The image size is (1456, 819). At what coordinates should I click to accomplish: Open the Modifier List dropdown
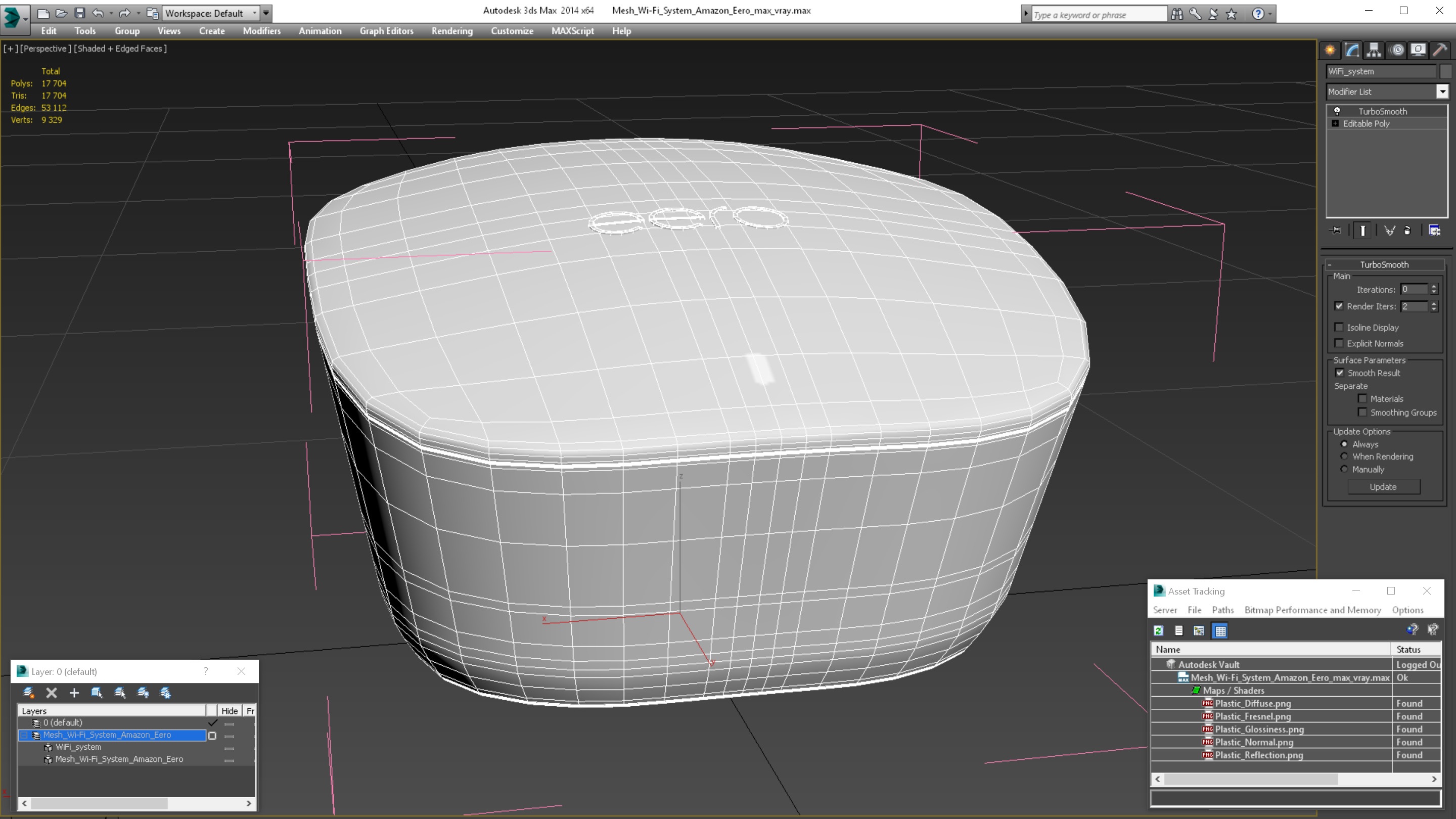coord(1442,92)
